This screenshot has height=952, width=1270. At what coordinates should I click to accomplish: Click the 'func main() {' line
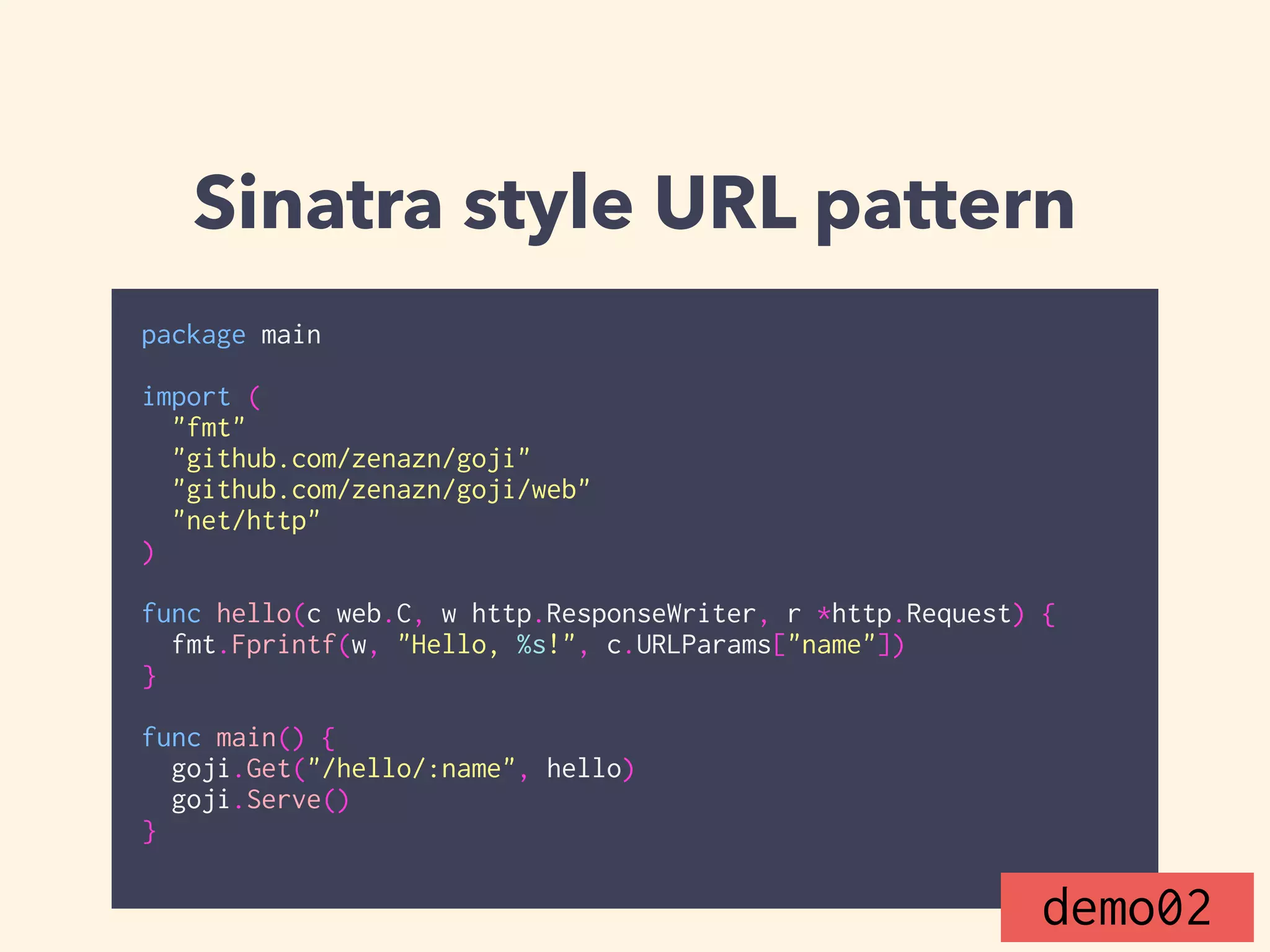239,738
